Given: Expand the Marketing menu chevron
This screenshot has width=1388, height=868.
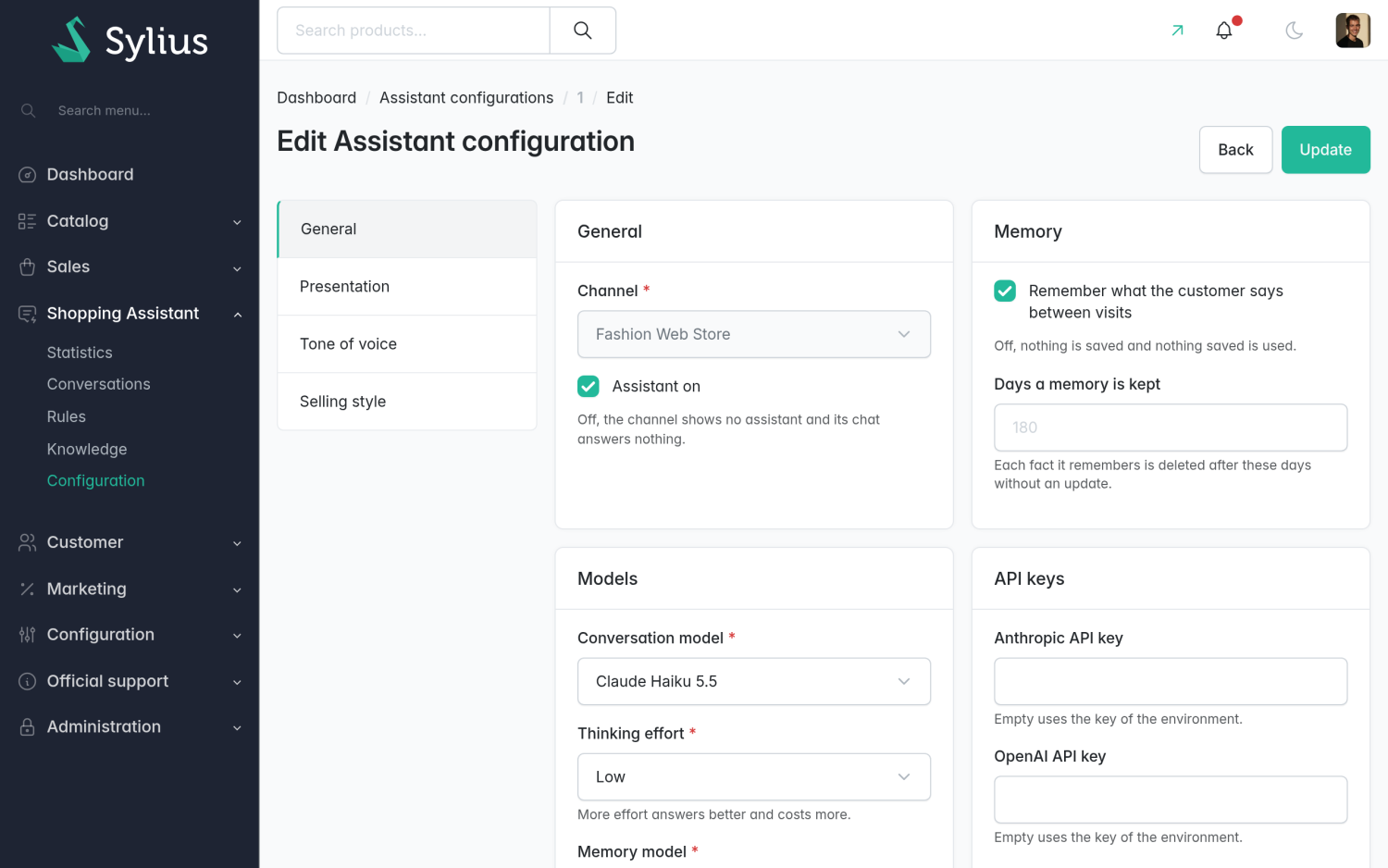Looking at the screenshot, I should pos(238,589).
